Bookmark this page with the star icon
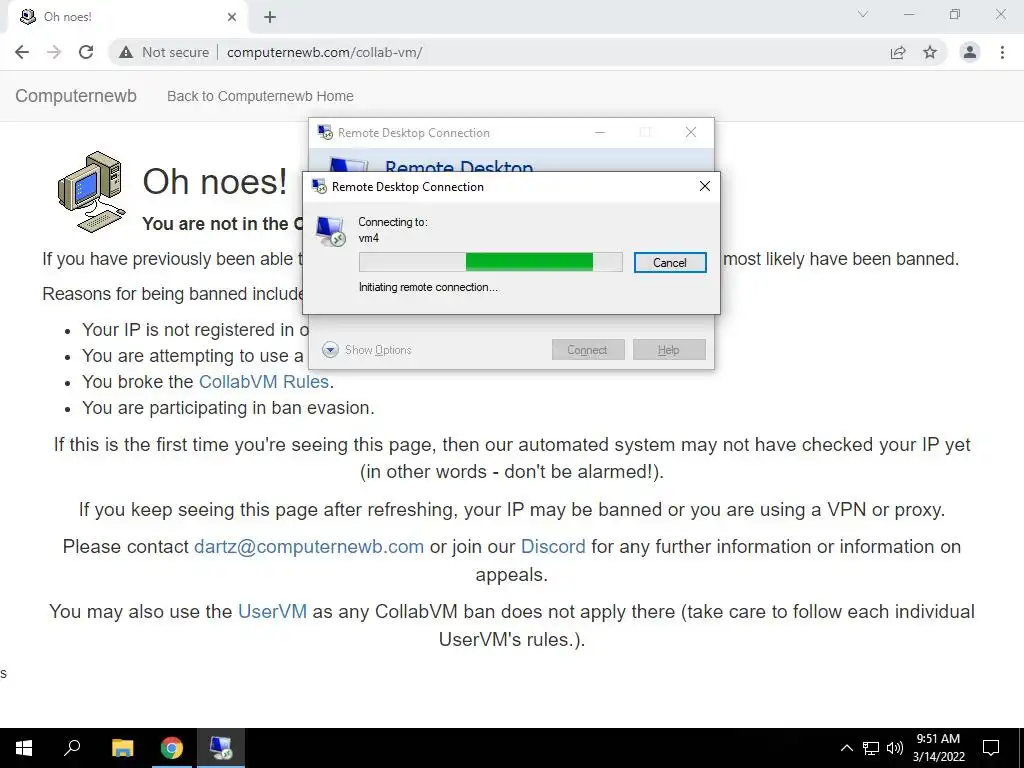Image resolution: width=1024 pixels, height=768 pixels. pos(930,52)
